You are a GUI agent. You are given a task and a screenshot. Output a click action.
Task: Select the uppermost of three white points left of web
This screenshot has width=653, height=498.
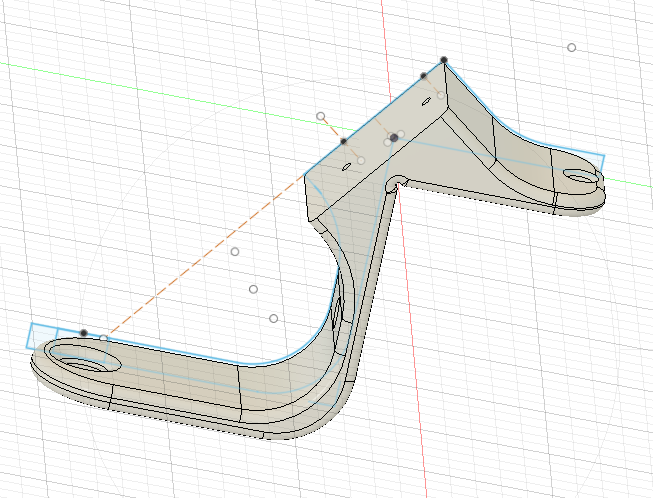tap(235, 251)
